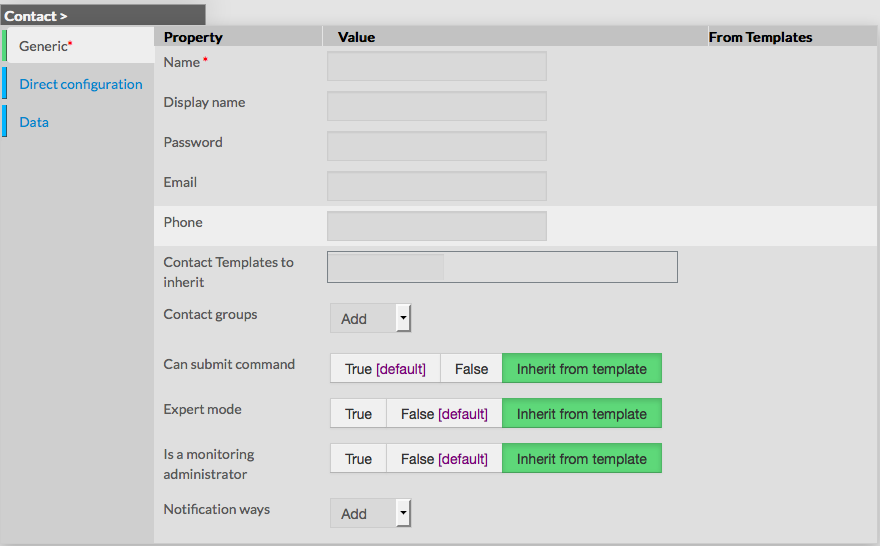880x546 pixels.
Task: Set monitoring administrator to True
Action: click(358, 459)
